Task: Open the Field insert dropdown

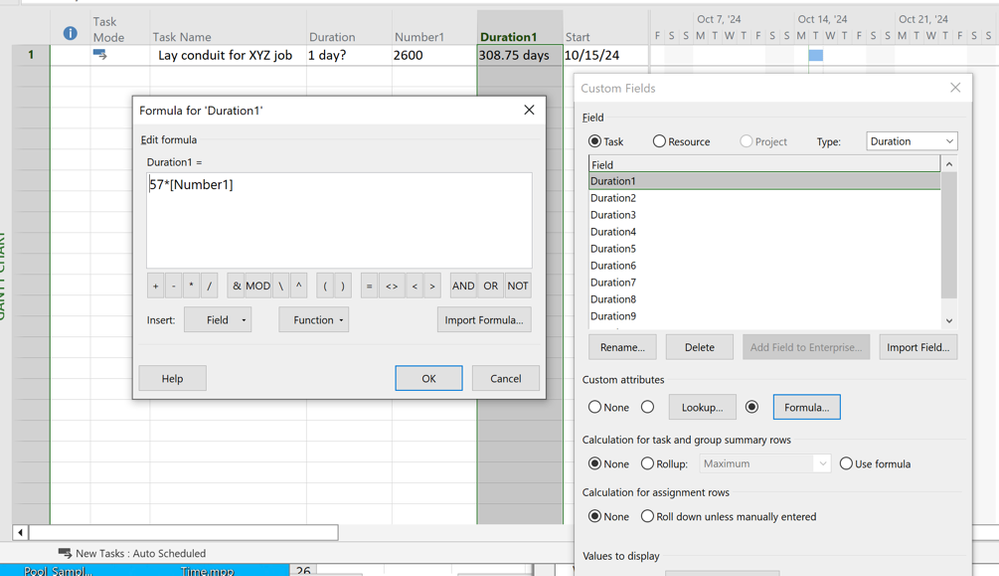Action: tap(218, 320)
